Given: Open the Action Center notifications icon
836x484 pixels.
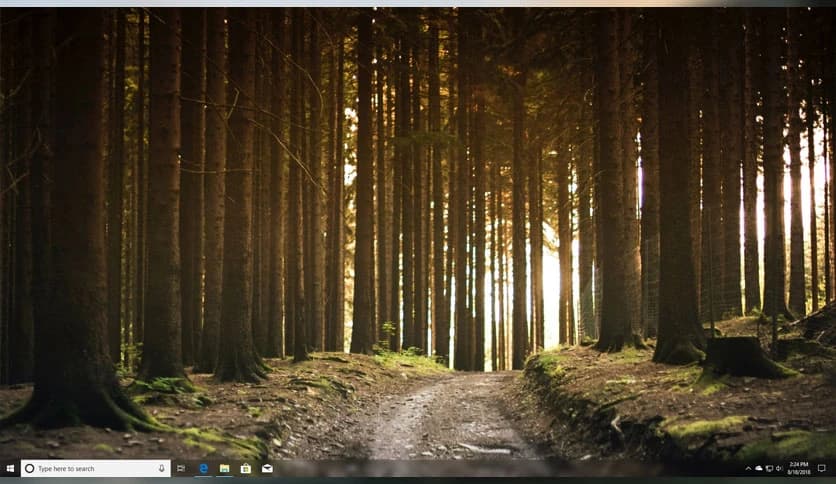Looking at the screenshot, I should pos(822,469).
